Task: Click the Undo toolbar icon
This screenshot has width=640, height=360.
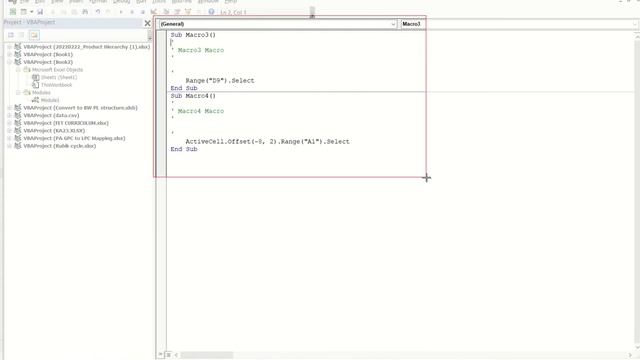Action: pos(98,12)
